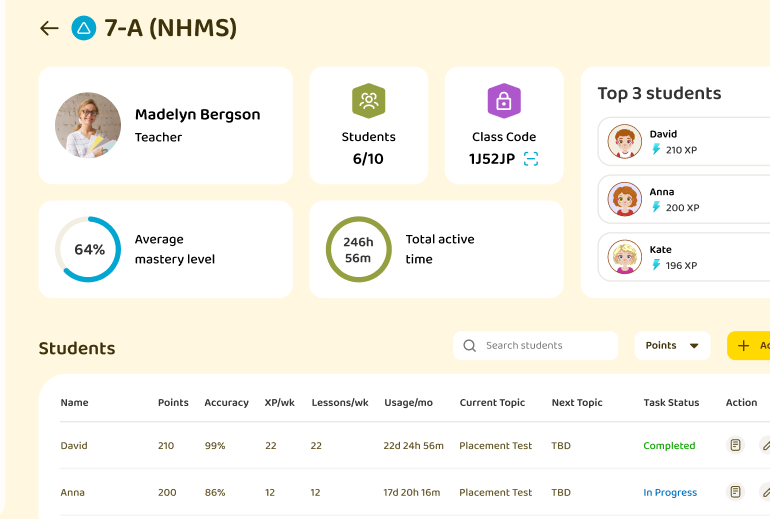Click David's Placement Test topic
The height and width of the screenshot is (519, 770).
pyautogui.click(x=495, y=445)
